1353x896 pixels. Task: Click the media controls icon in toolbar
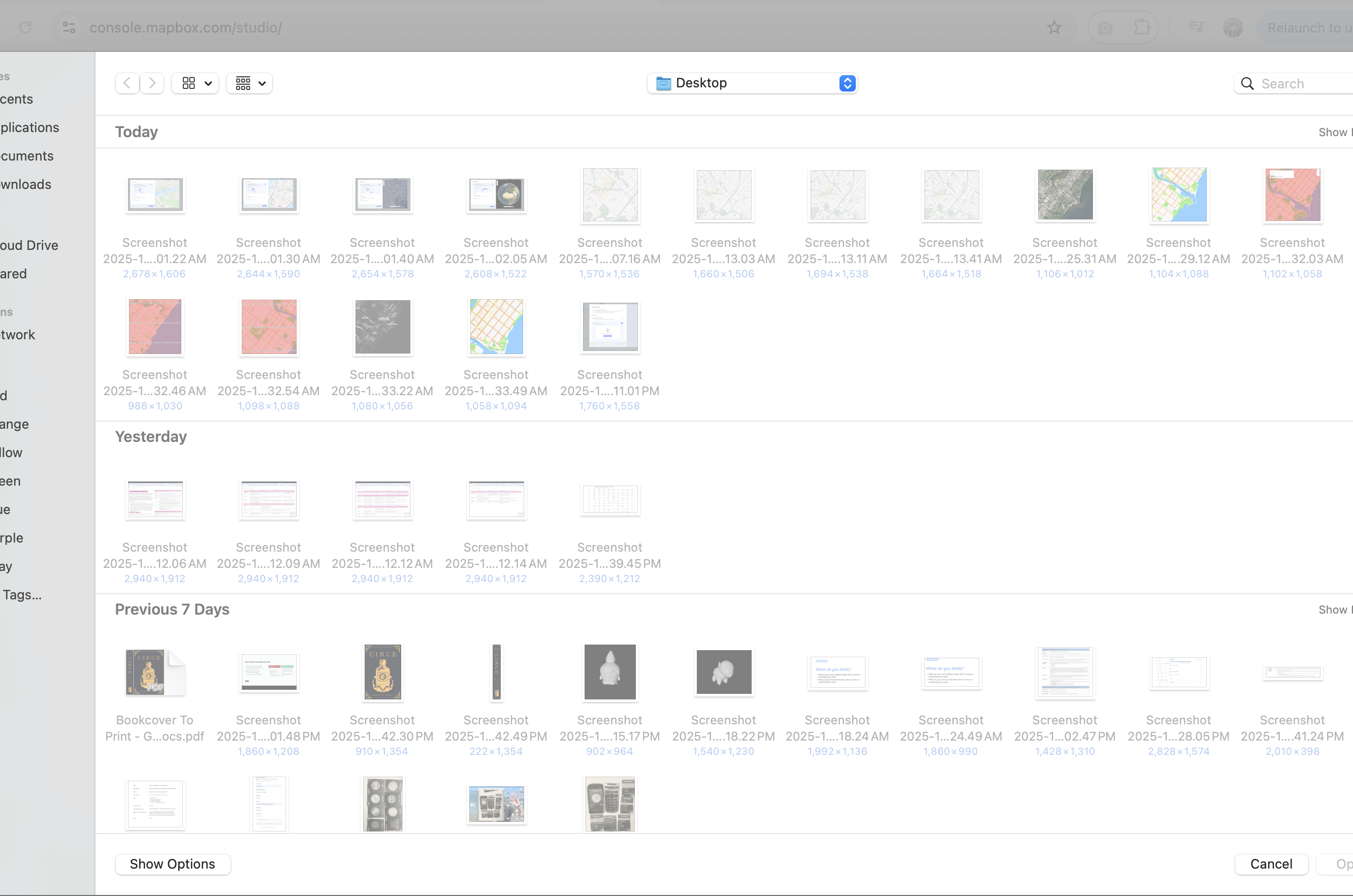(1196, 27)
